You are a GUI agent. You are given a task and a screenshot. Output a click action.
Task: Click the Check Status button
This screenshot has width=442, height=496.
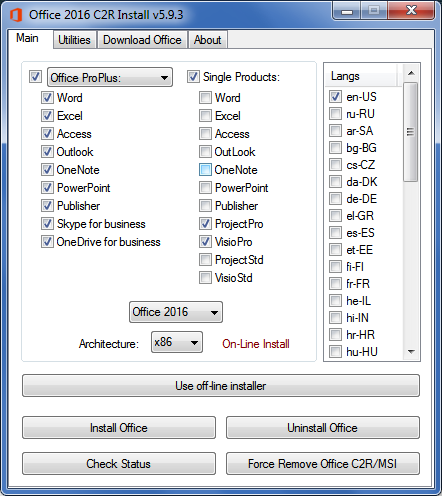(119, 464)
